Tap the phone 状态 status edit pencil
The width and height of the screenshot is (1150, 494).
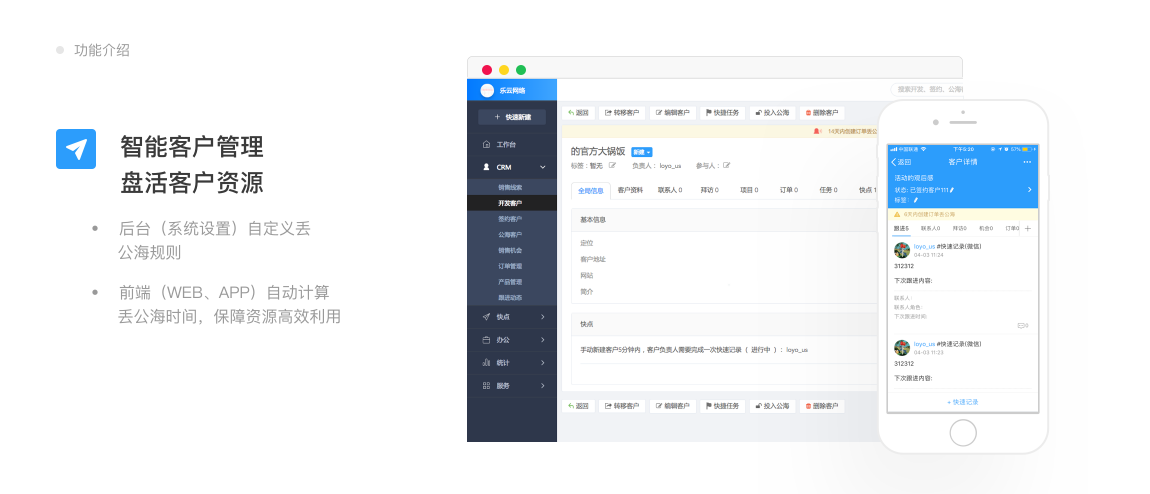pyautogui.click(x=952, y=190)
